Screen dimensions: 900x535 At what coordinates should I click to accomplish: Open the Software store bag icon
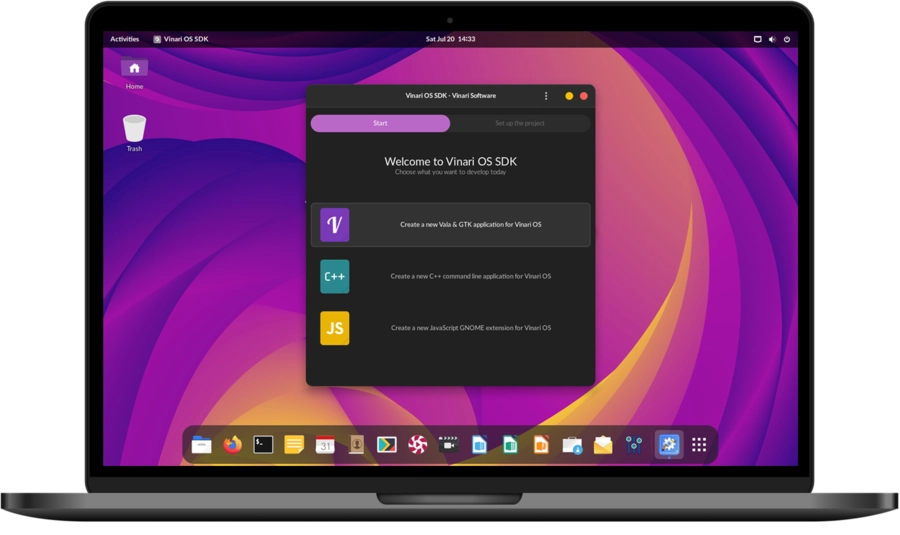(572, 445)
